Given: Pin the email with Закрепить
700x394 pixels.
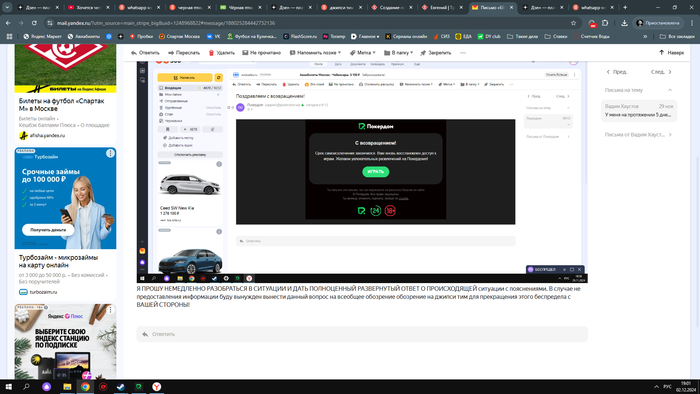Looking at the screenshot, I should tap(436, 53).
